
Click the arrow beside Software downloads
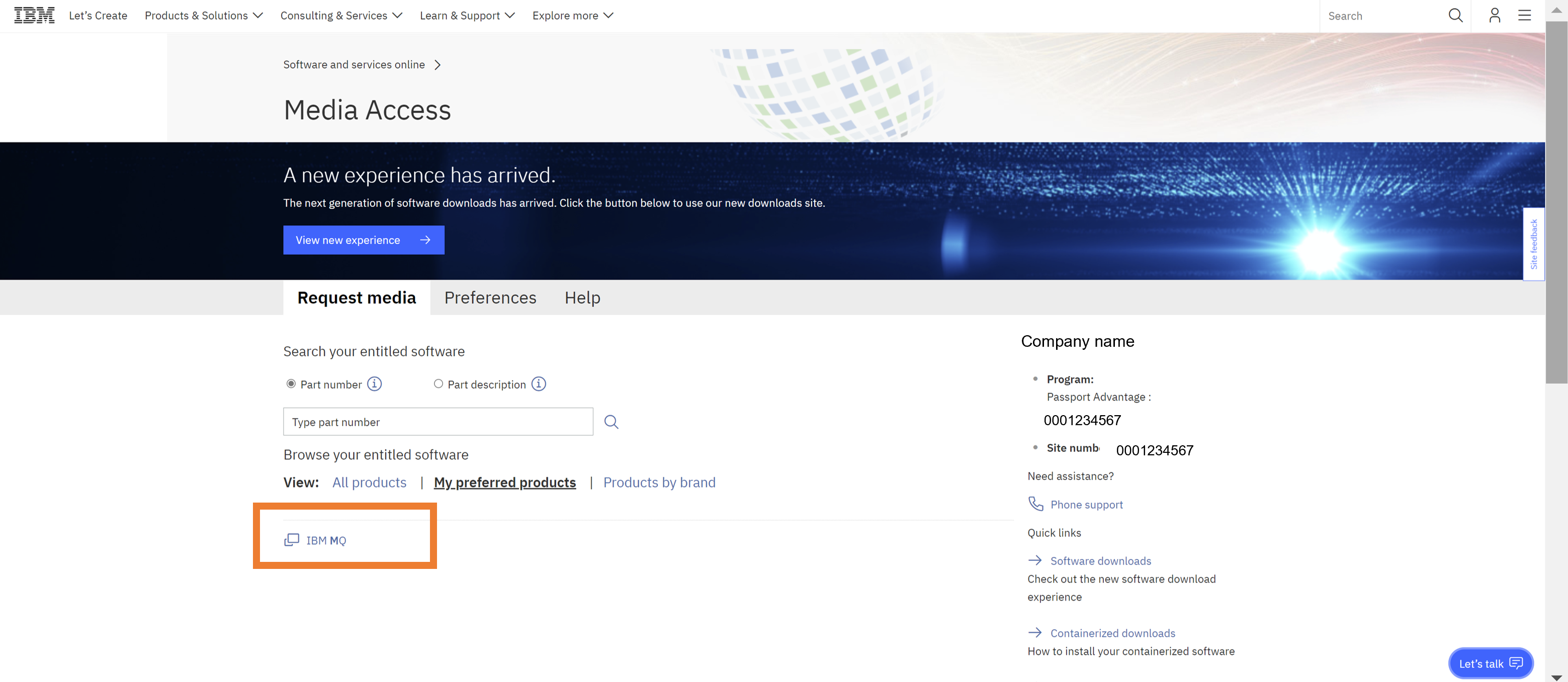1035,560
